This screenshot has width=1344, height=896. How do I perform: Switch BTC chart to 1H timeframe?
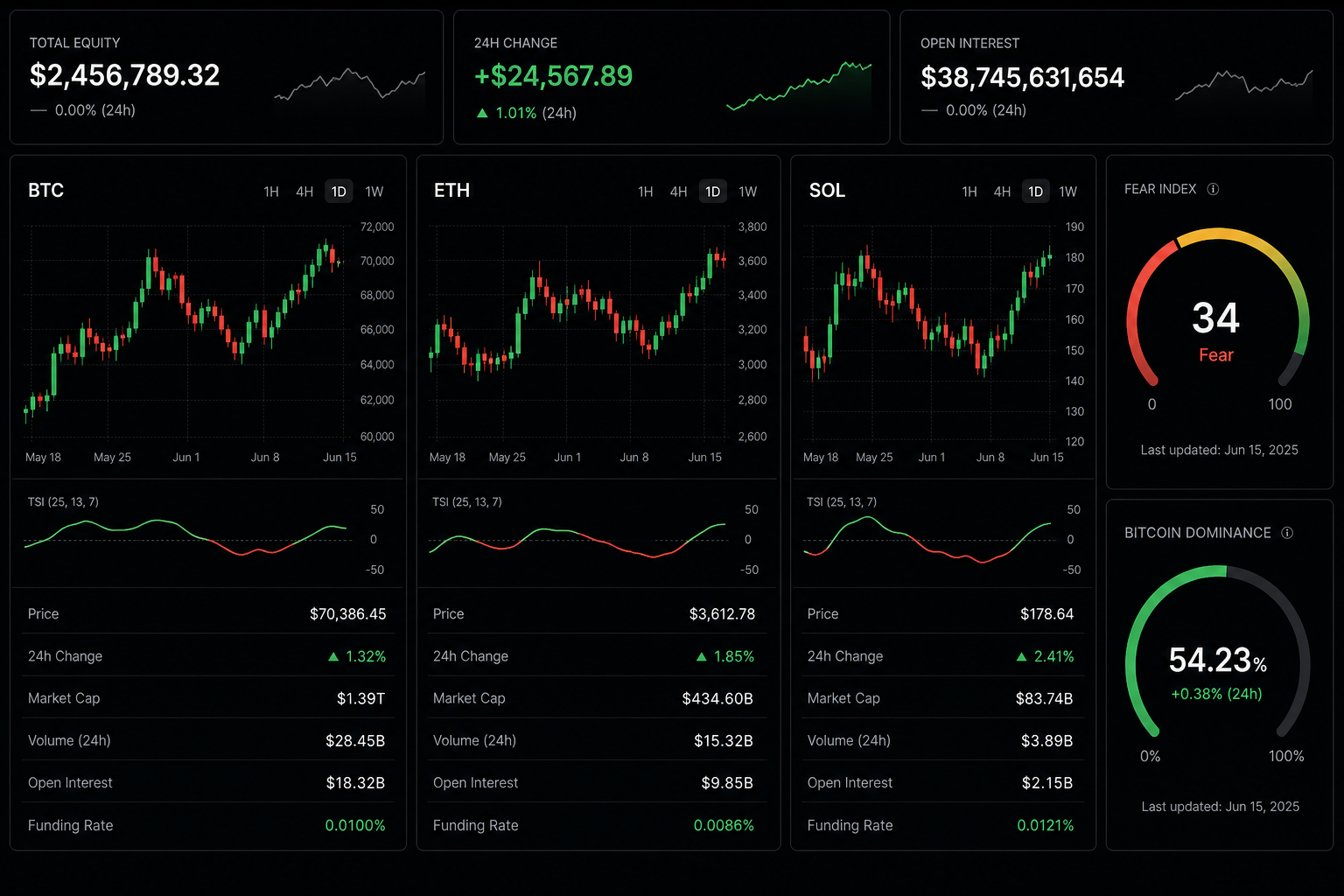point(271,192)
